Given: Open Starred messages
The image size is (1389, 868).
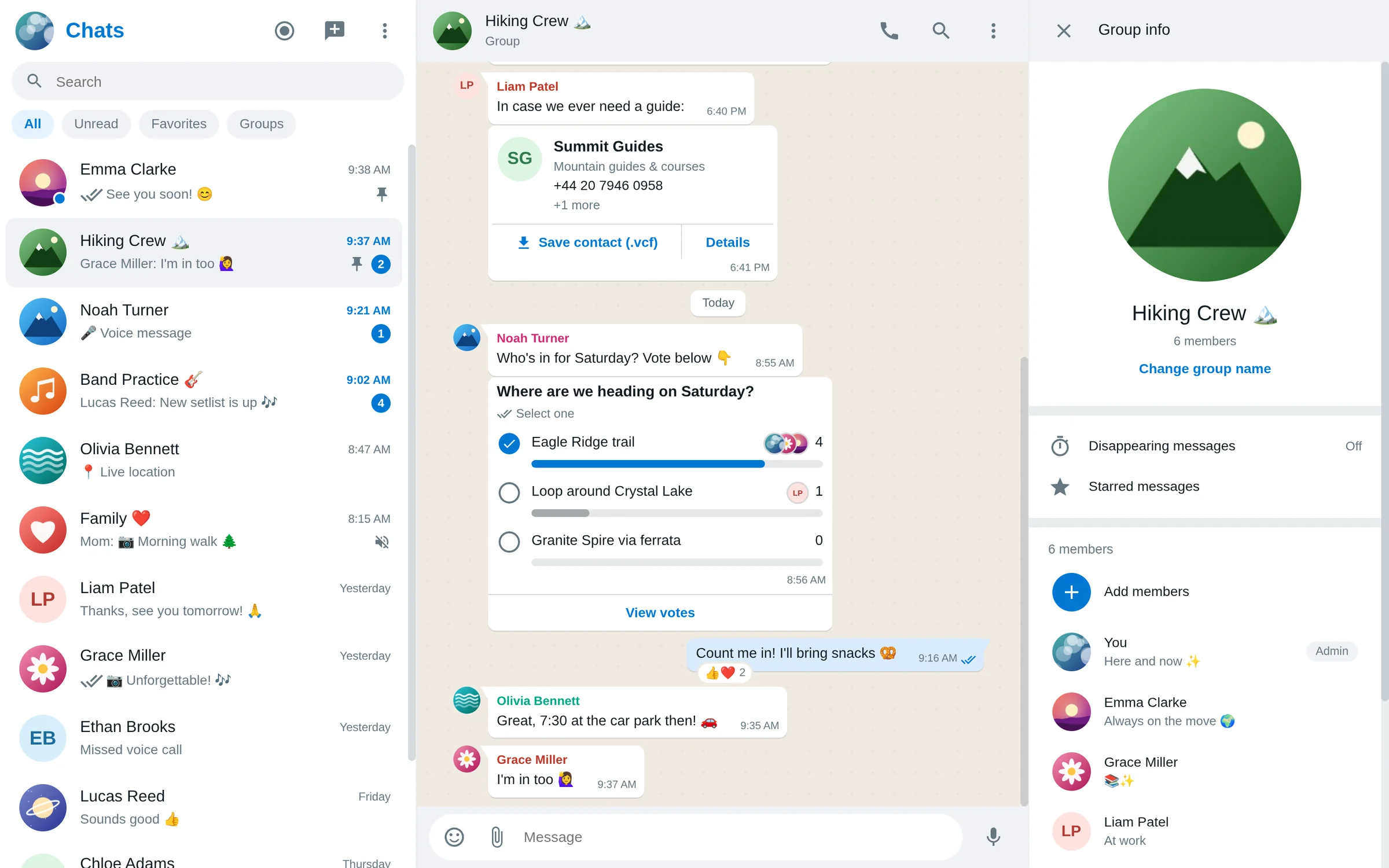Looking at the screenshot, I should 1205,487.
